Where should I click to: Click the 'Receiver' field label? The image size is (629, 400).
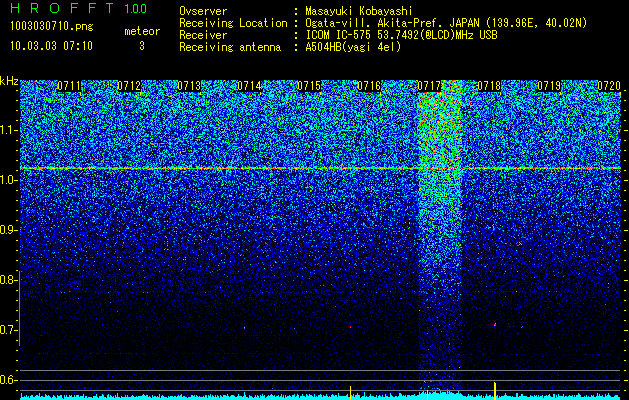pyautogui.click(x=203, y=35)
